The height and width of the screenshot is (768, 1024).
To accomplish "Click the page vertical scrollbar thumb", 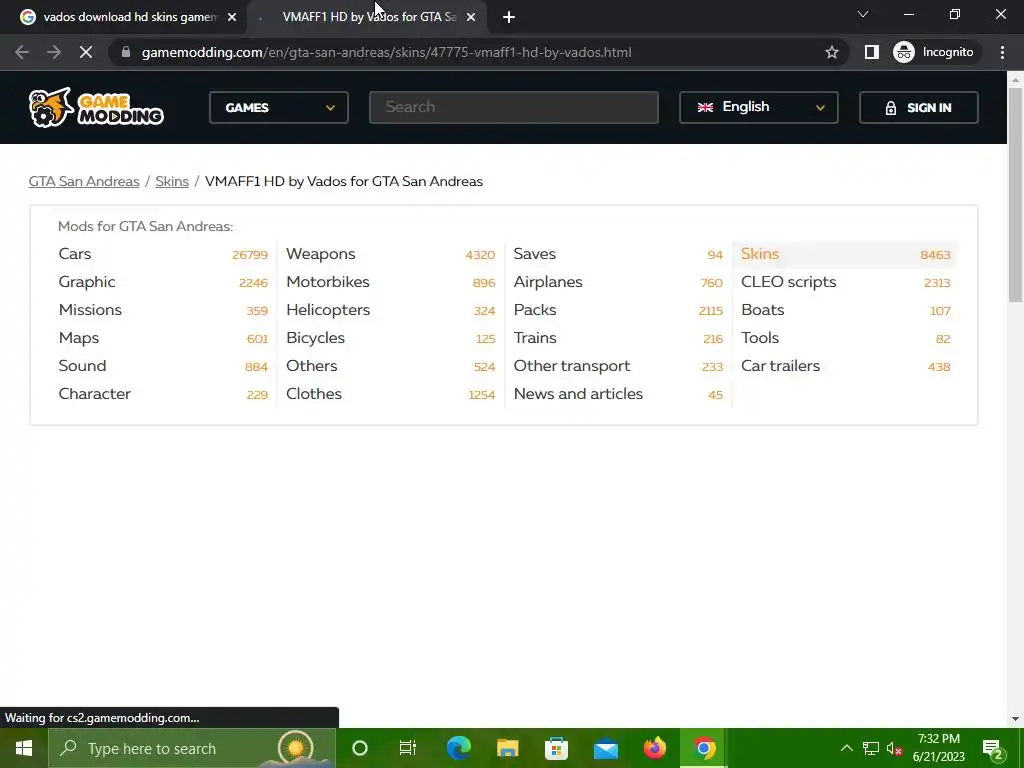I will [x=1015, y=196].
